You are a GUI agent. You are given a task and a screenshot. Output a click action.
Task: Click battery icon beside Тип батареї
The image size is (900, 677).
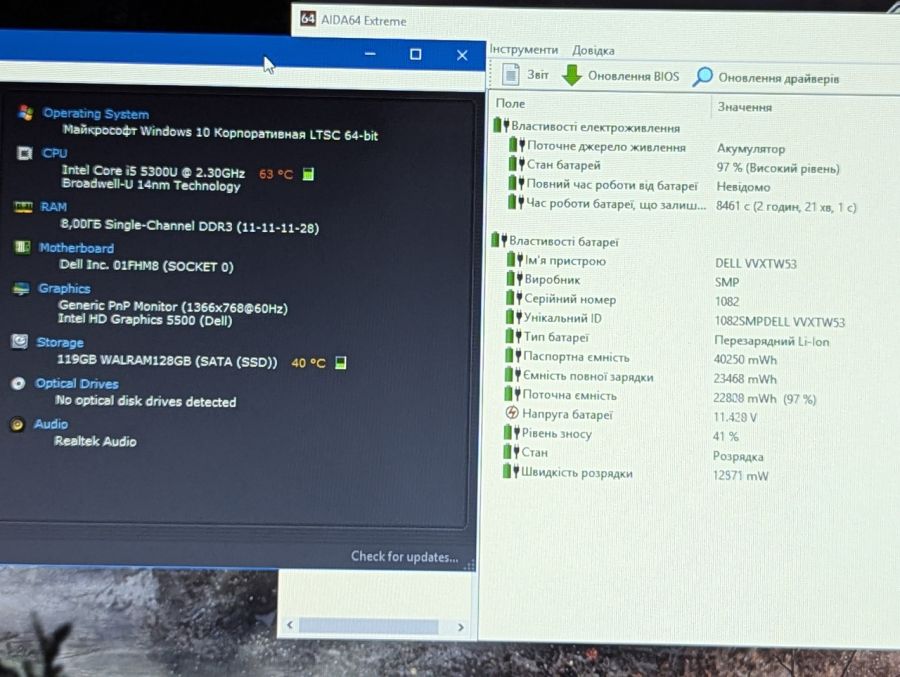click(x=513, y=336)
